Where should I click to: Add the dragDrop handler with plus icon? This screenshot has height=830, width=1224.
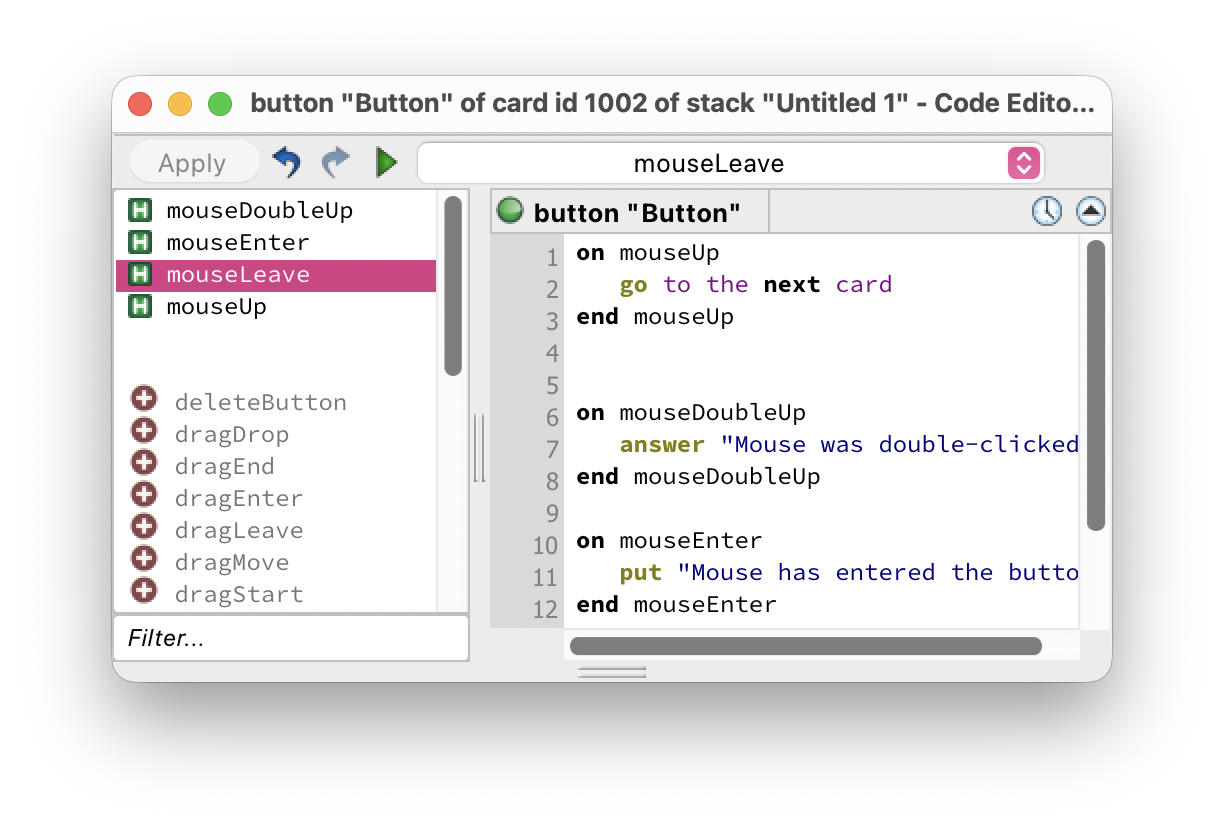pyautogui.click(x=144, y=431)
